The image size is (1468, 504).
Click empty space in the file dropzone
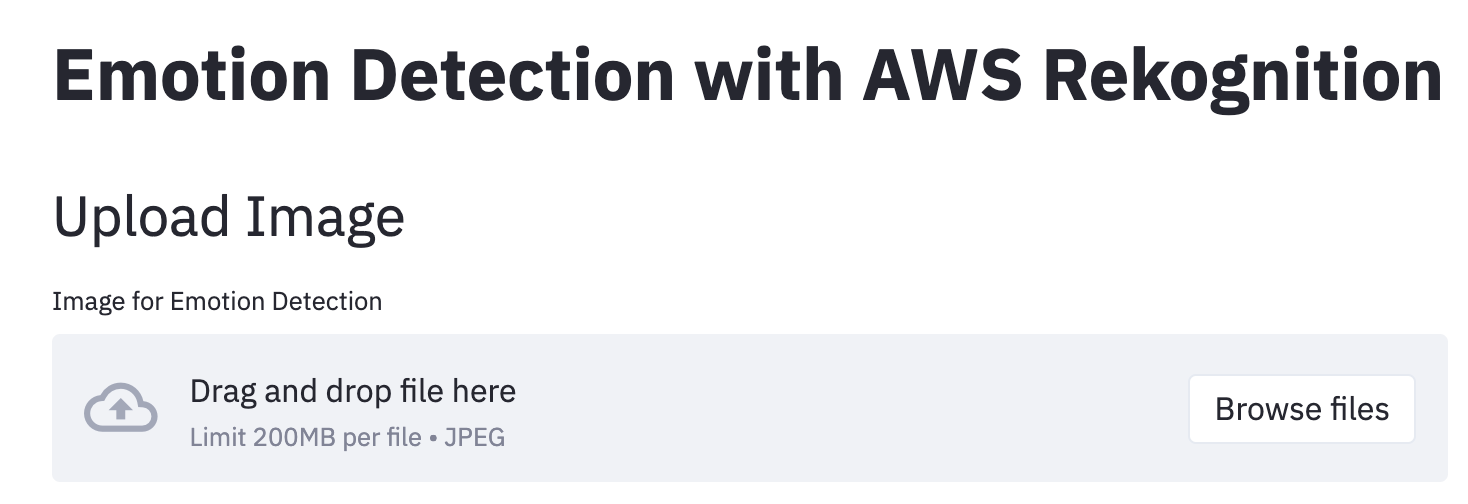(x=850, y=408)
